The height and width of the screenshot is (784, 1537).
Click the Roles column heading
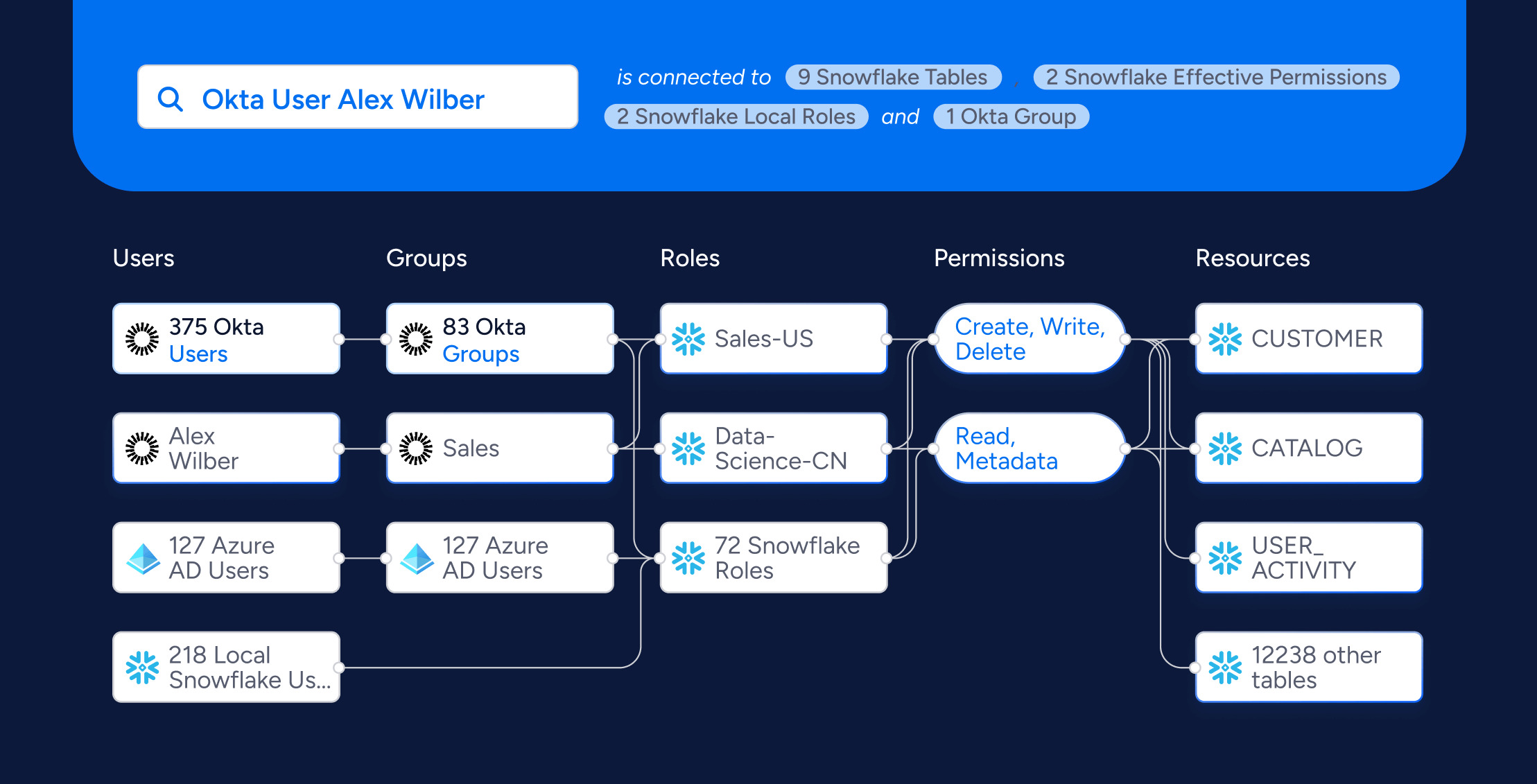(x=690, y=258)
